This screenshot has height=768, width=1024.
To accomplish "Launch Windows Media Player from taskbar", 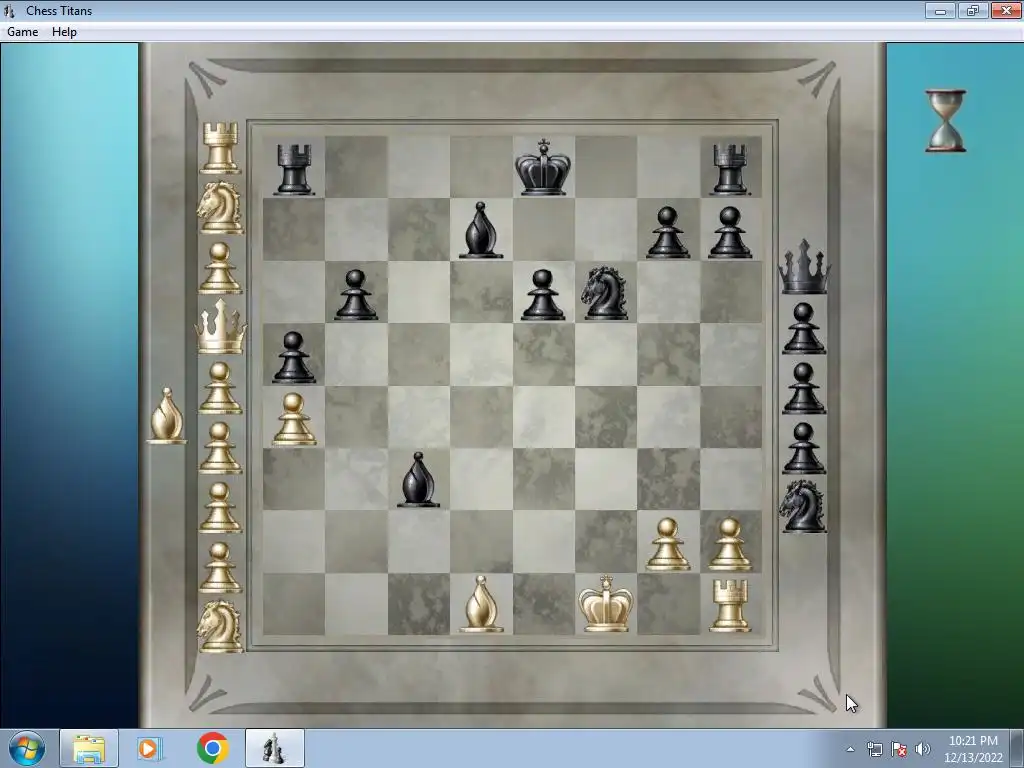I will 150,748.
